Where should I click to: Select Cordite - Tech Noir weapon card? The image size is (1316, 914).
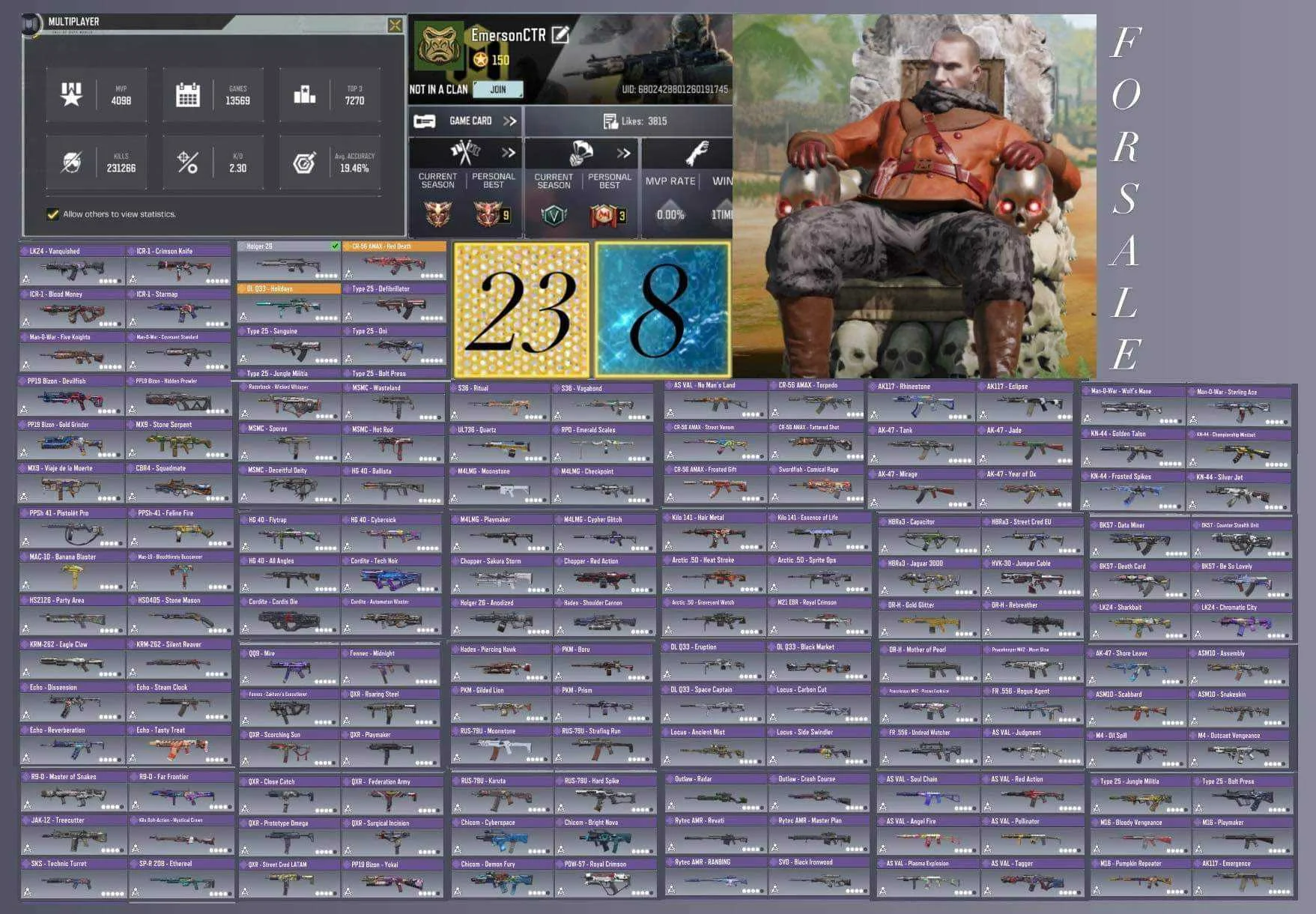tap(392, 575)
